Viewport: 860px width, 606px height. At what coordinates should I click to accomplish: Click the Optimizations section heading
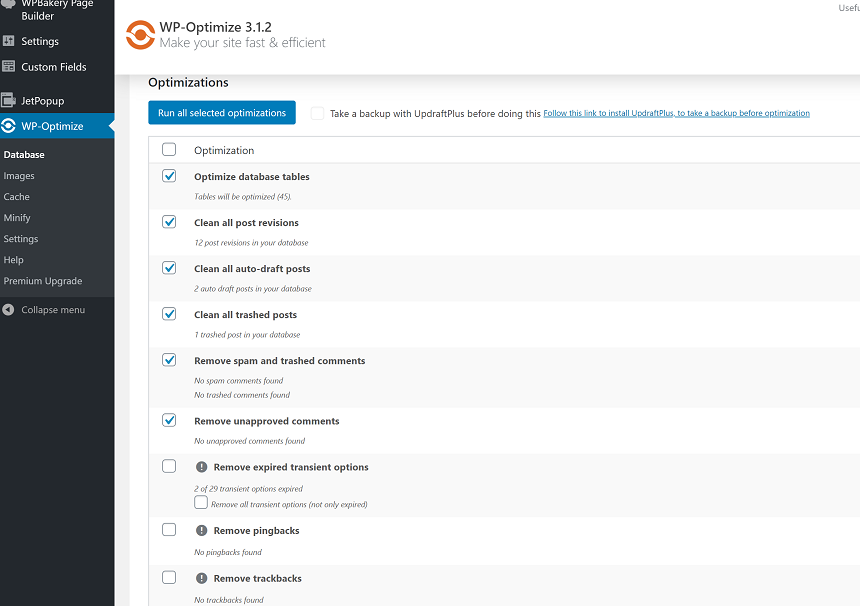point(188,82)
